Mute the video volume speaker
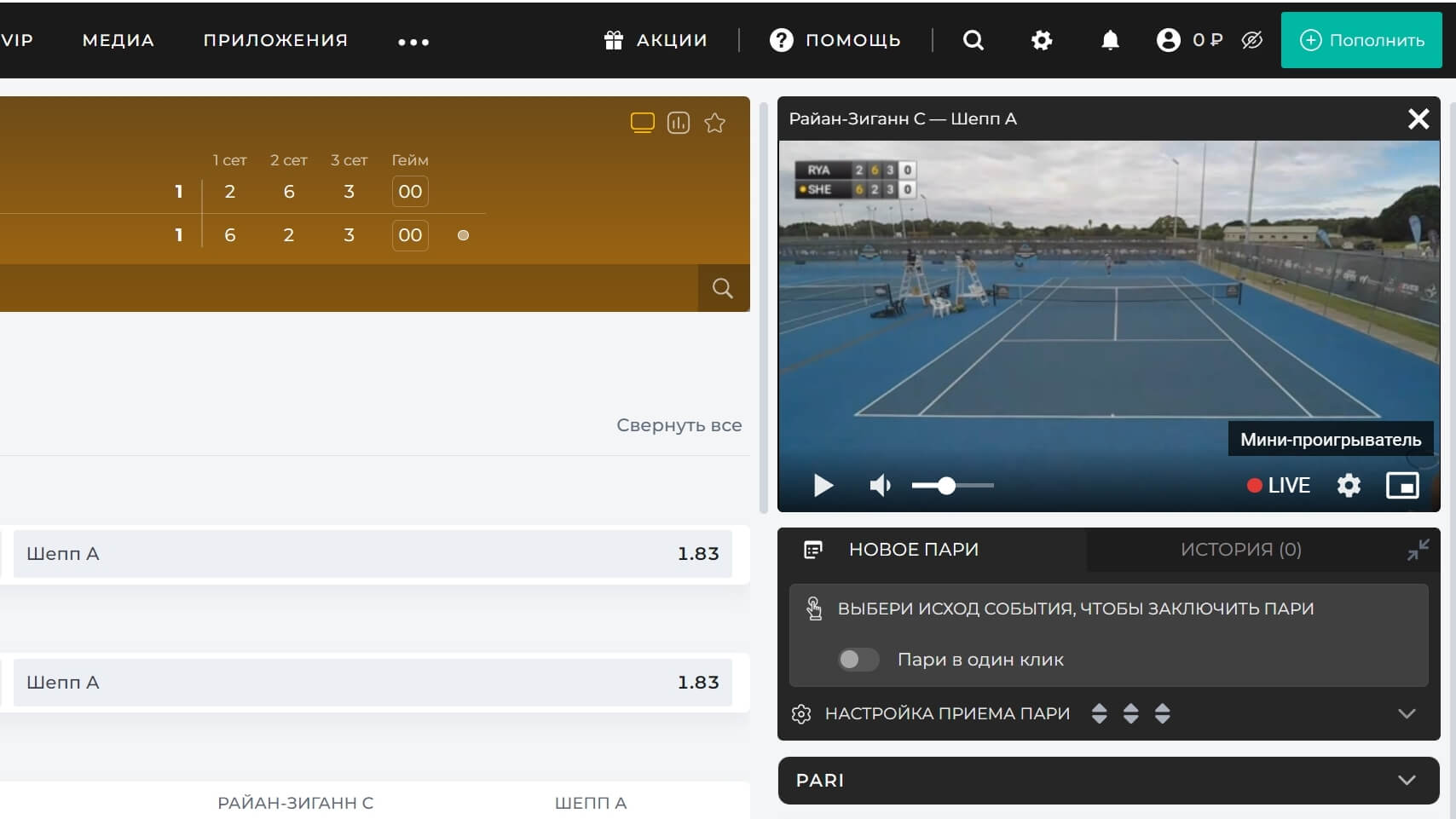Viewport: 1456px width, 819px height. click(x=881, y=486)
